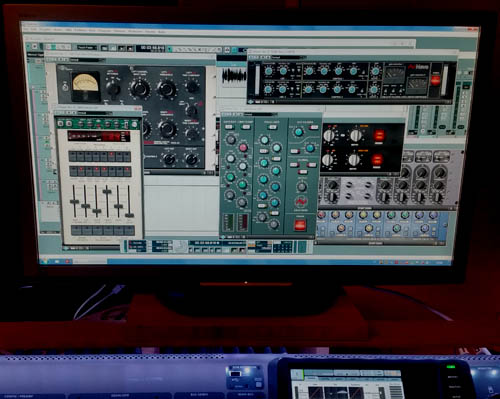Screen dimensions: 500x399
Task: Click the round white knob on the green reverb header
Action: [134, 124]
